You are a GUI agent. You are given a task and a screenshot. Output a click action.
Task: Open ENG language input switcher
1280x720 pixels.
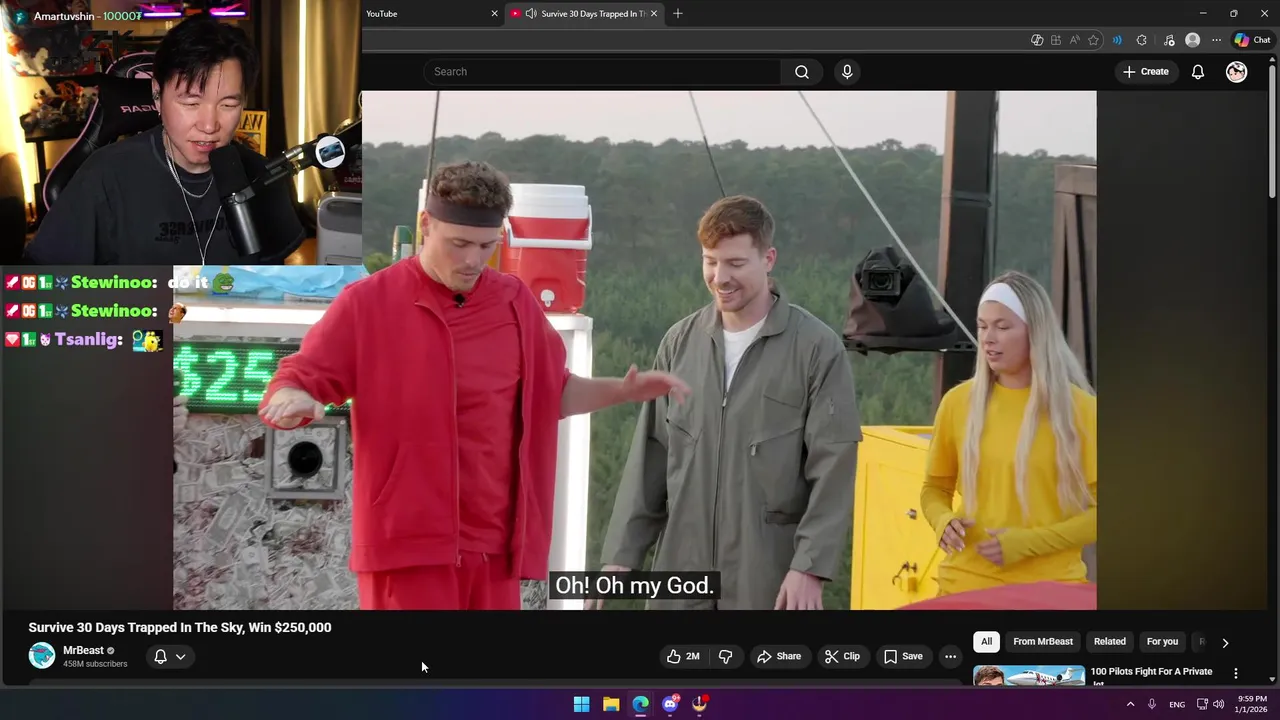pyautogui.click(x=1177, y=705)
